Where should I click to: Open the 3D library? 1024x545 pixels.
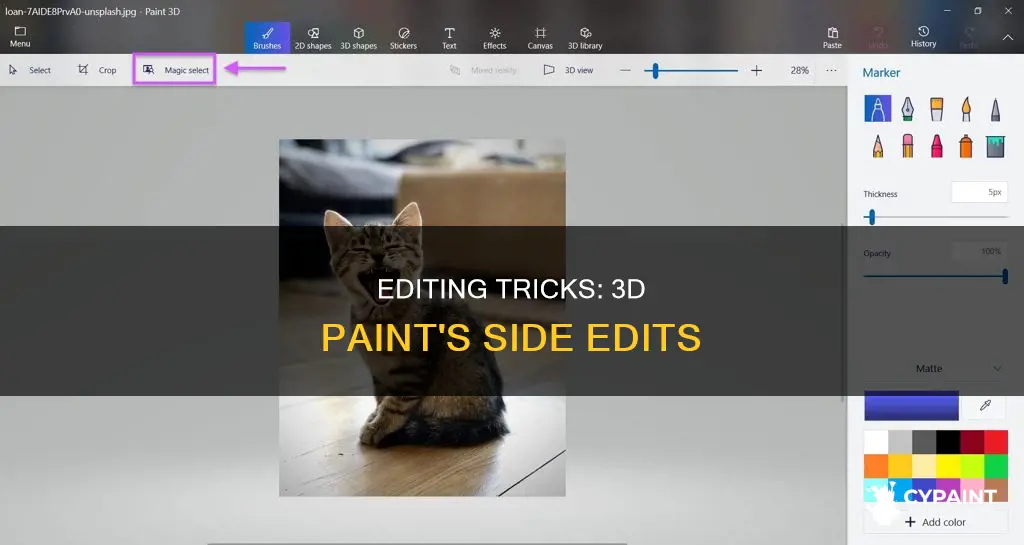point(585,38)
